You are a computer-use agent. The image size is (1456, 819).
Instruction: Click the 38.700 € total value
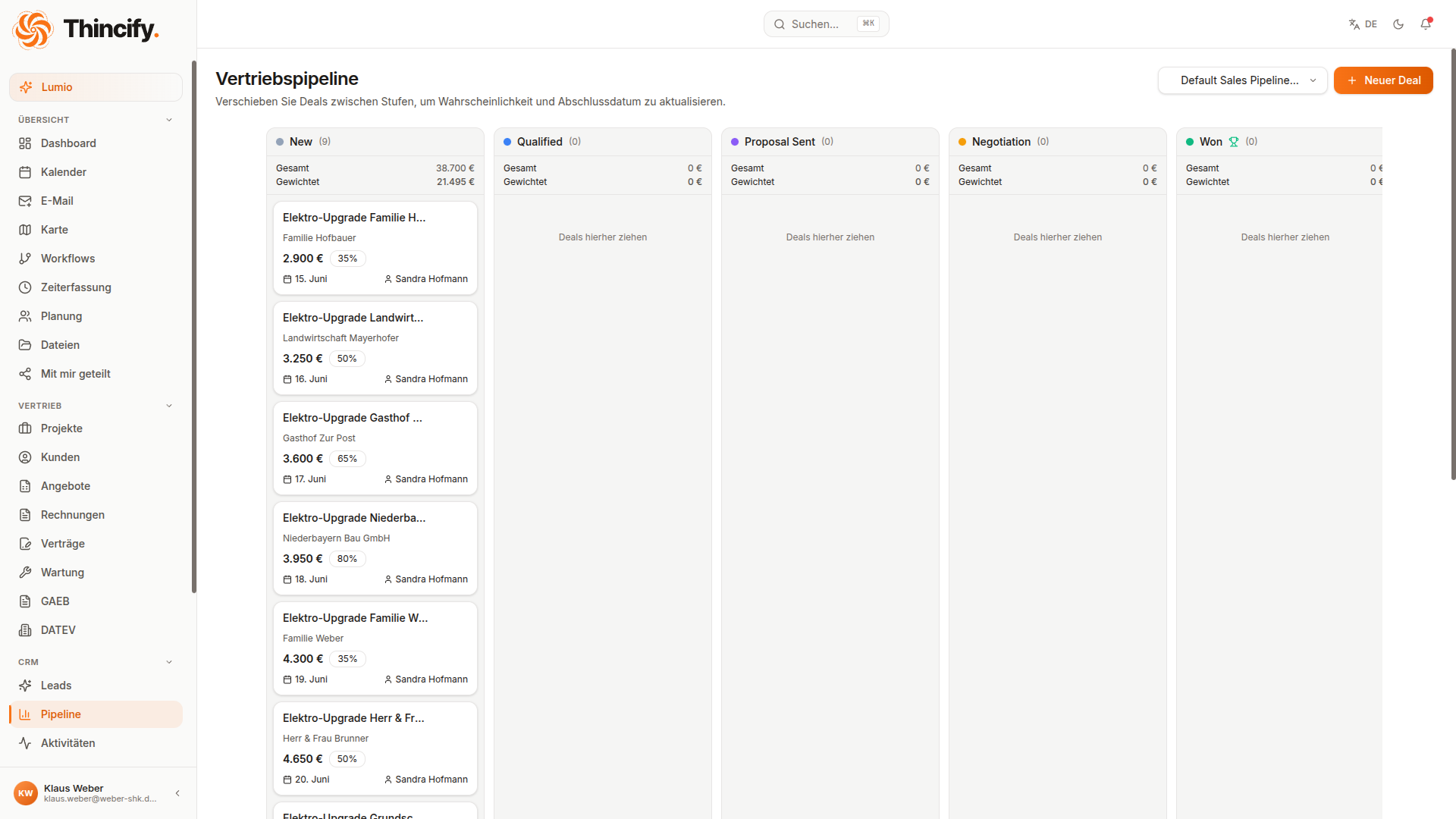tap(455, 168)
